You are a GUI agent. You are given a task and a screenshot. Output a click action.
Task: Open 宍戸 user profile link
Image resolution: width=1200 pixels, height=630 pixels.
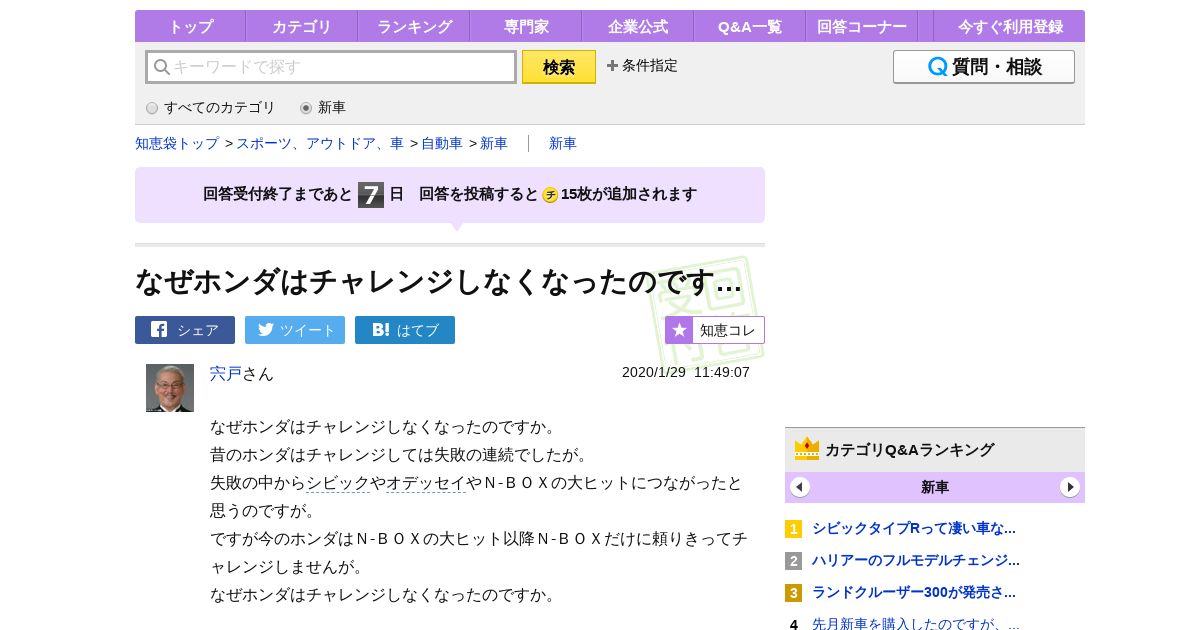click(226, 373)
